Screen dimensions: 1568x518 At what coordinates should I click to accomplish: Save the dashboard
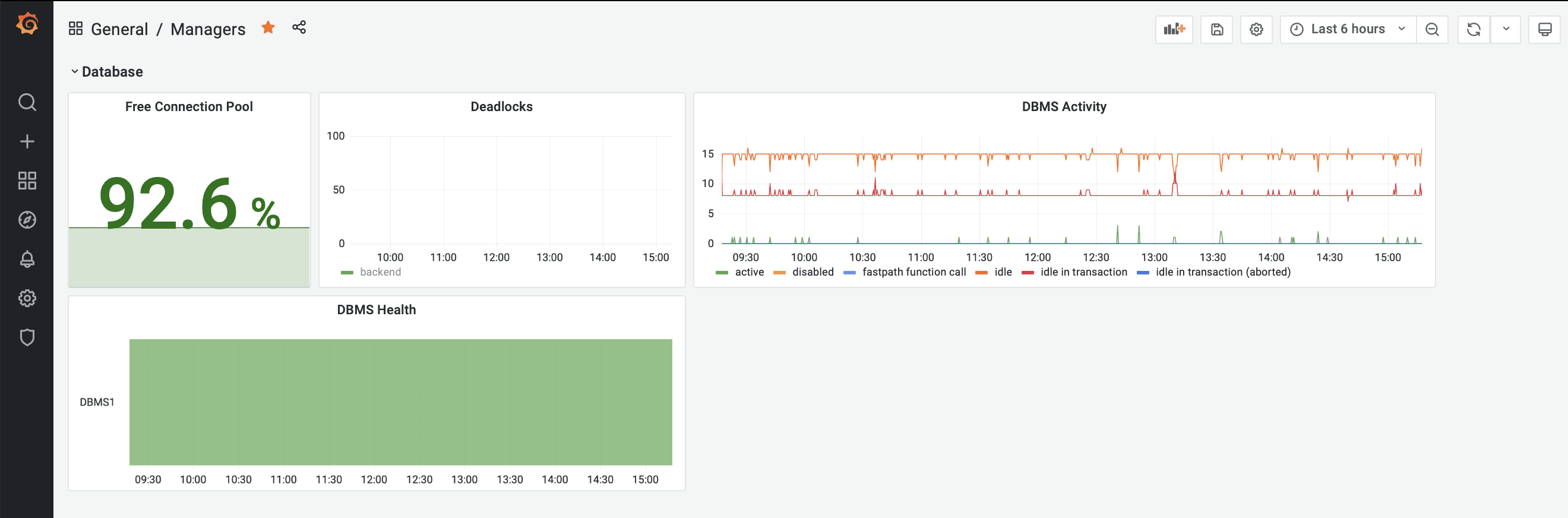[x=1216, y=29]
